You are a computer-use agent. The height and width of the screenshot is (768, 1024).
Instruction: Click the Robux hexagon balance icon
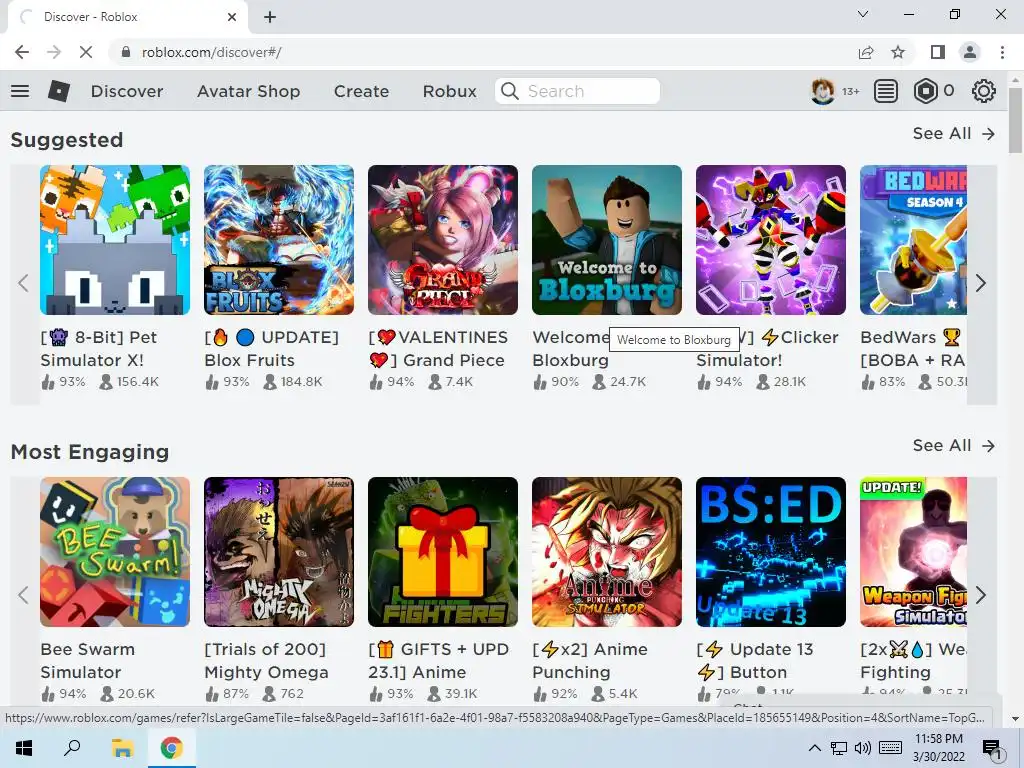click(x=925, y=91)
